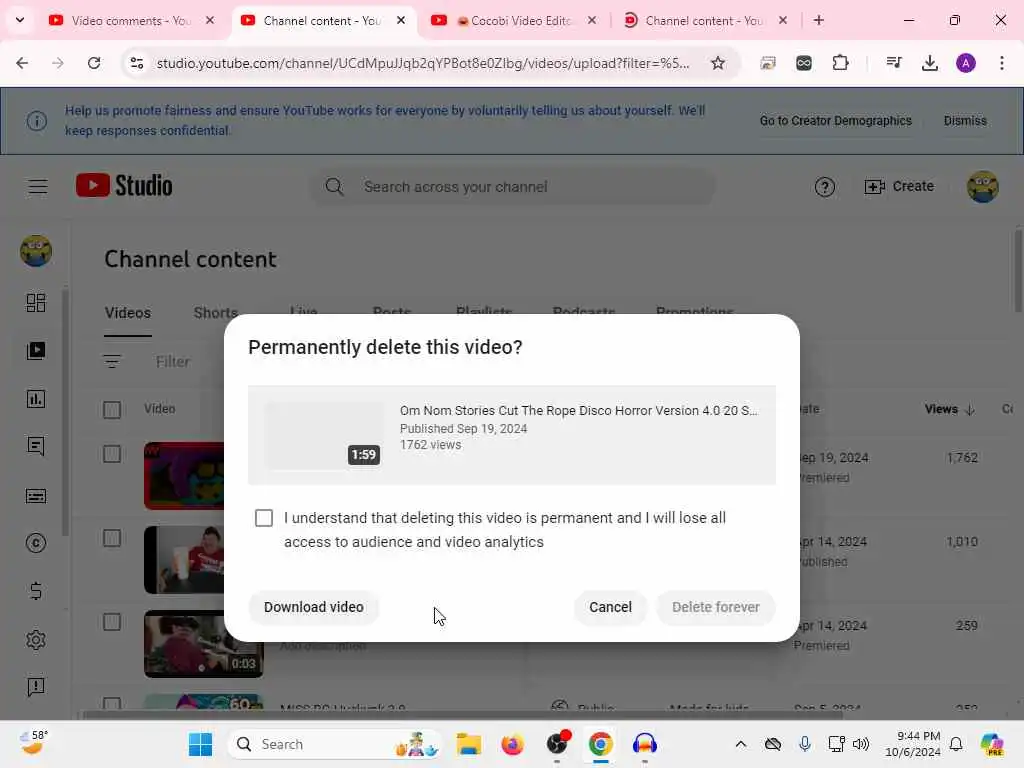Click the Create button
This screenshot has height=768, width=1024.
[x=899, y=187]
